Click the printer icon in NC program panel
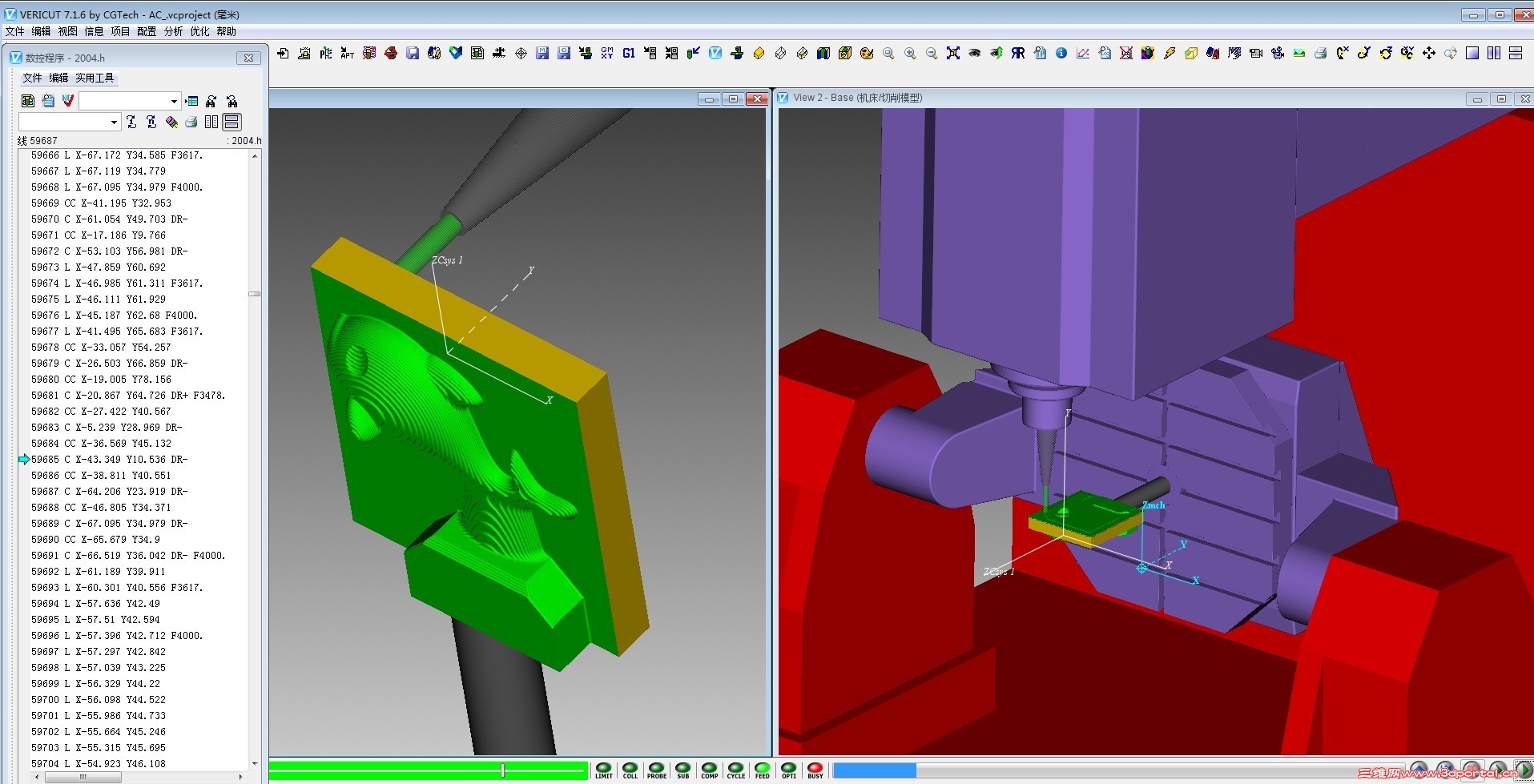 click(191, 122)
